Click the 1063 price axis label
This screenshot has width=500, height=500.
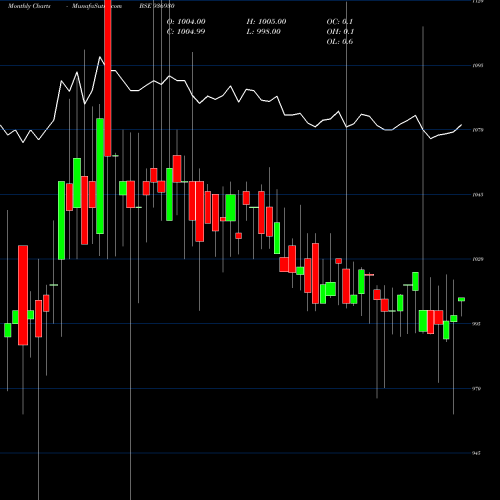point(478,195)
